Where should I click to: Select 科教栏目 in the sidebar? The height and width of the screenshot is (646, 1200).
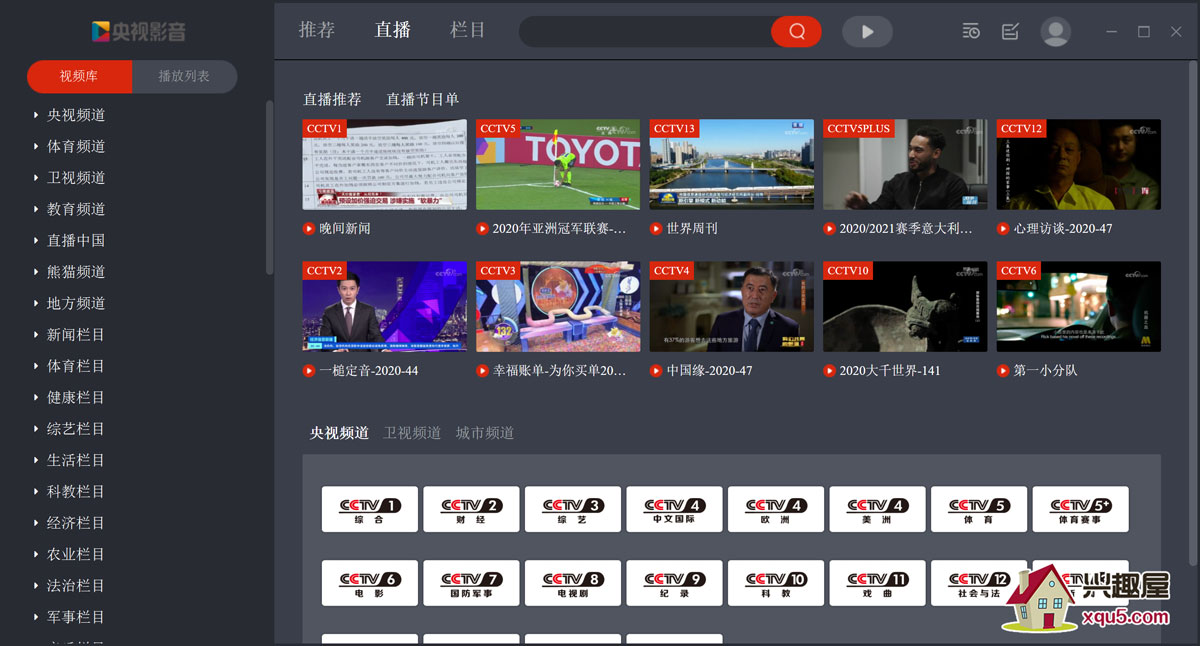76,491
